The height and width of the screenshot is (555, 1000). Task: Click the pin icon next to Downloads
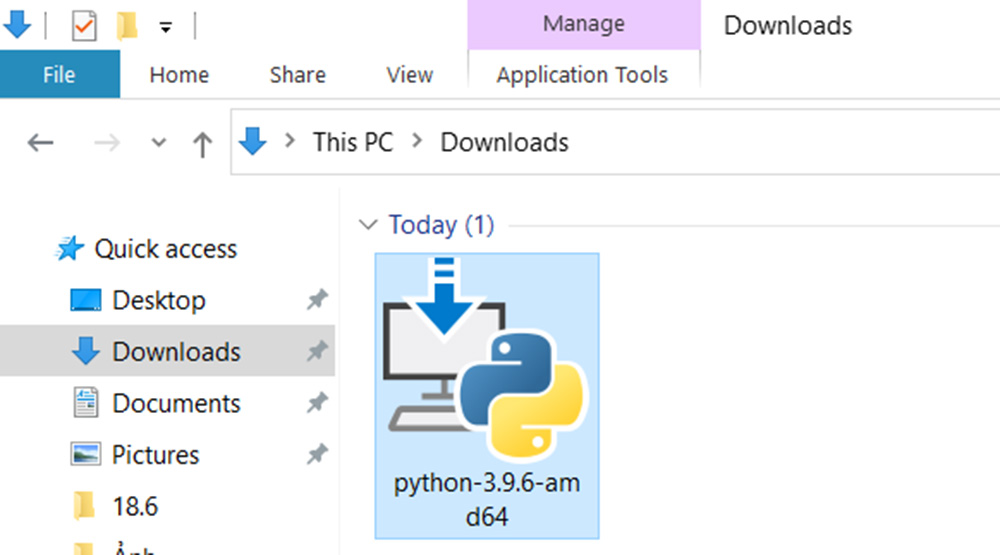point(317,351)
